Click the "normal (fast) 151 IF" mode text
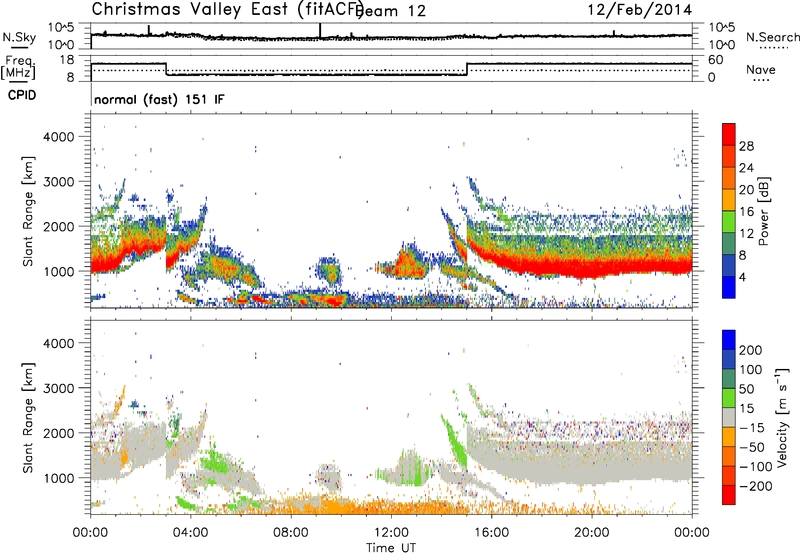The width and height of the screenshot is (800, 554). point(159,99)
